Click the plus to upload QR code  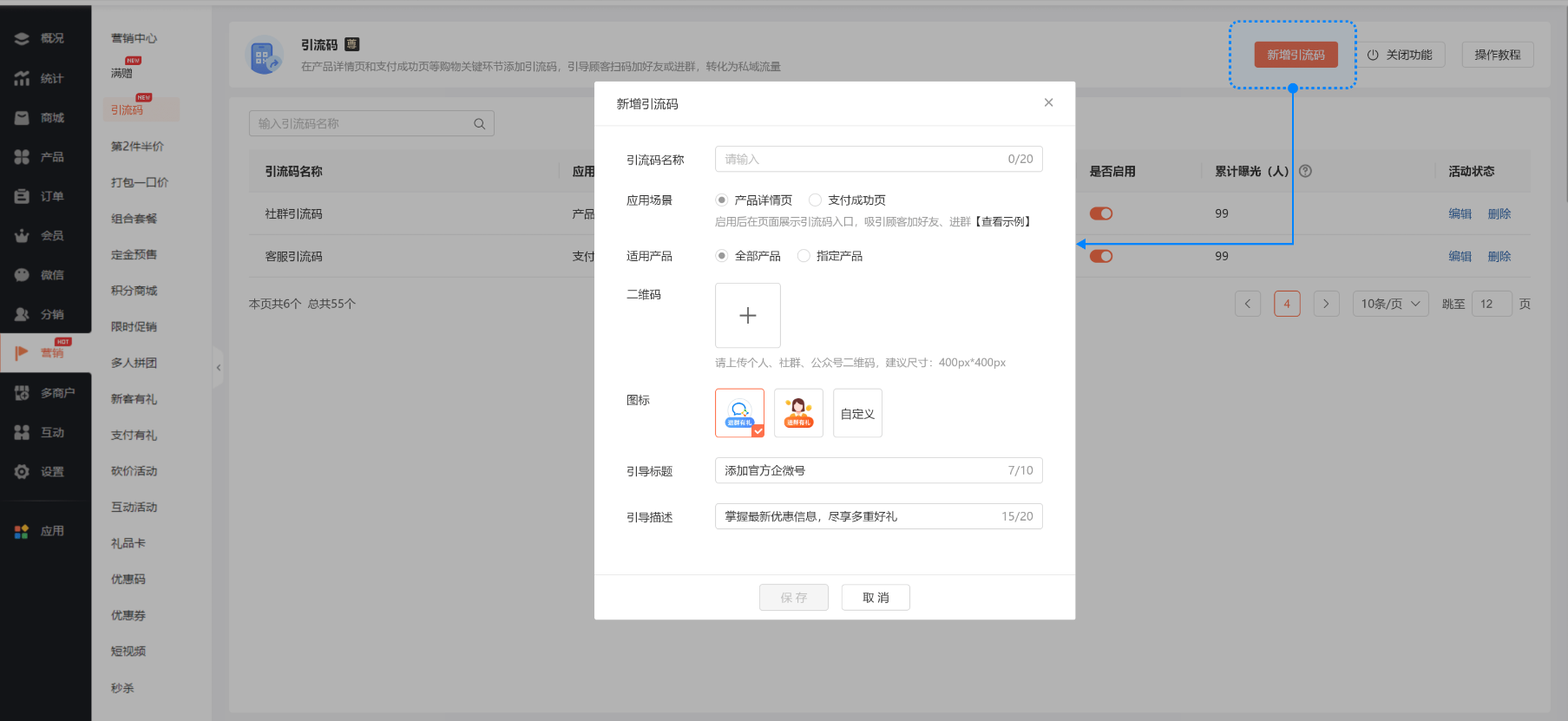[748, 316]
